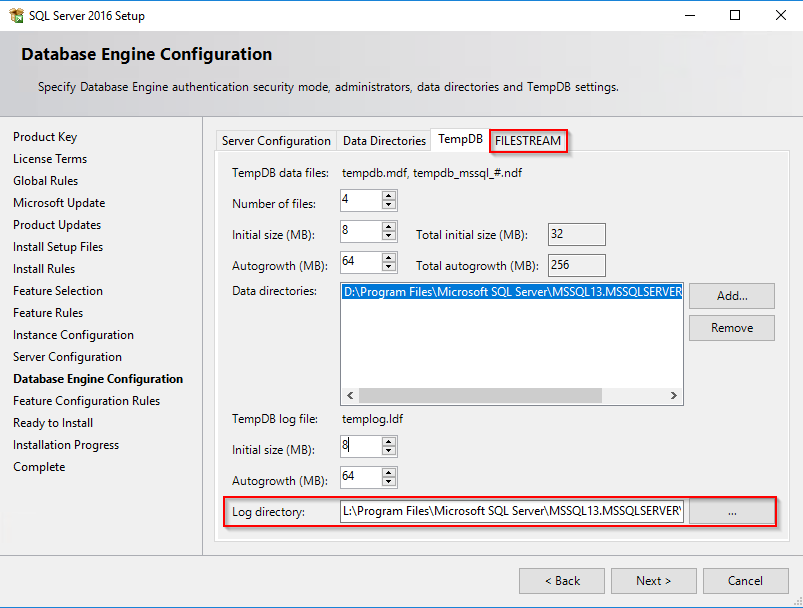803x608 pixels.
Task: Click the tempdb.mdf data files text
Action: pos(432,173)
